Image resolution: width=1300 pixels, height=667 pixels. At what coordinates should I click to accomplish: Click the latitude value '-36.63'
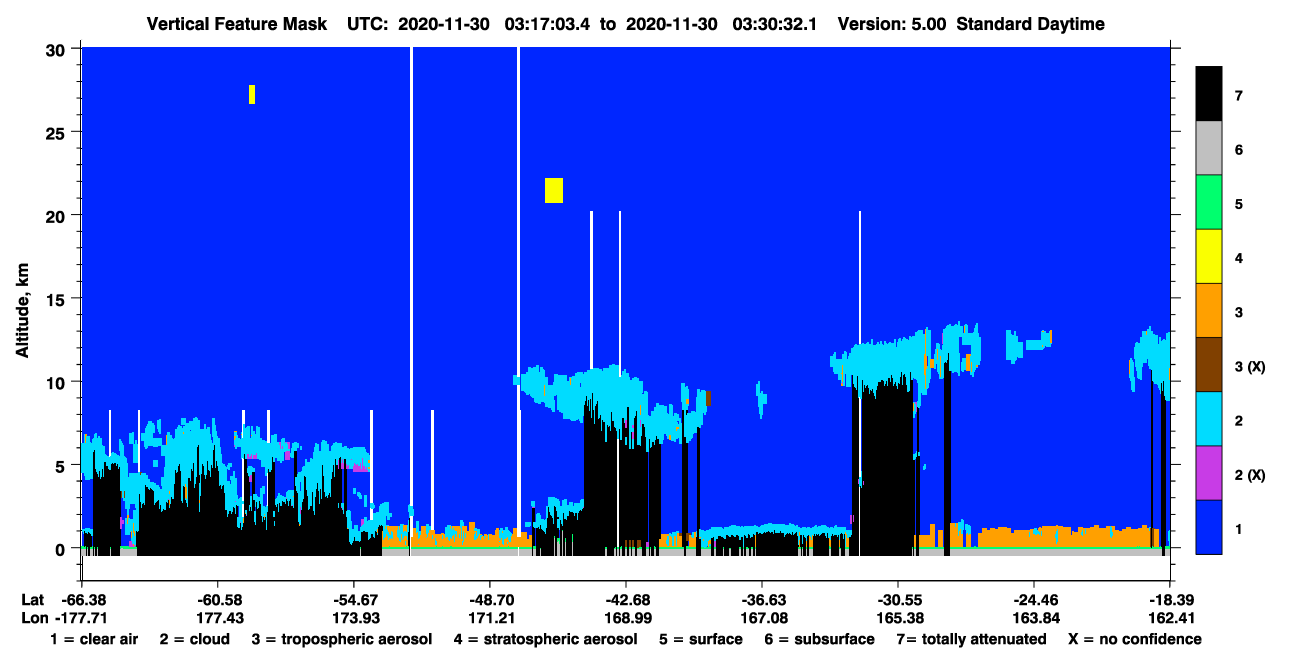point(762,600)
